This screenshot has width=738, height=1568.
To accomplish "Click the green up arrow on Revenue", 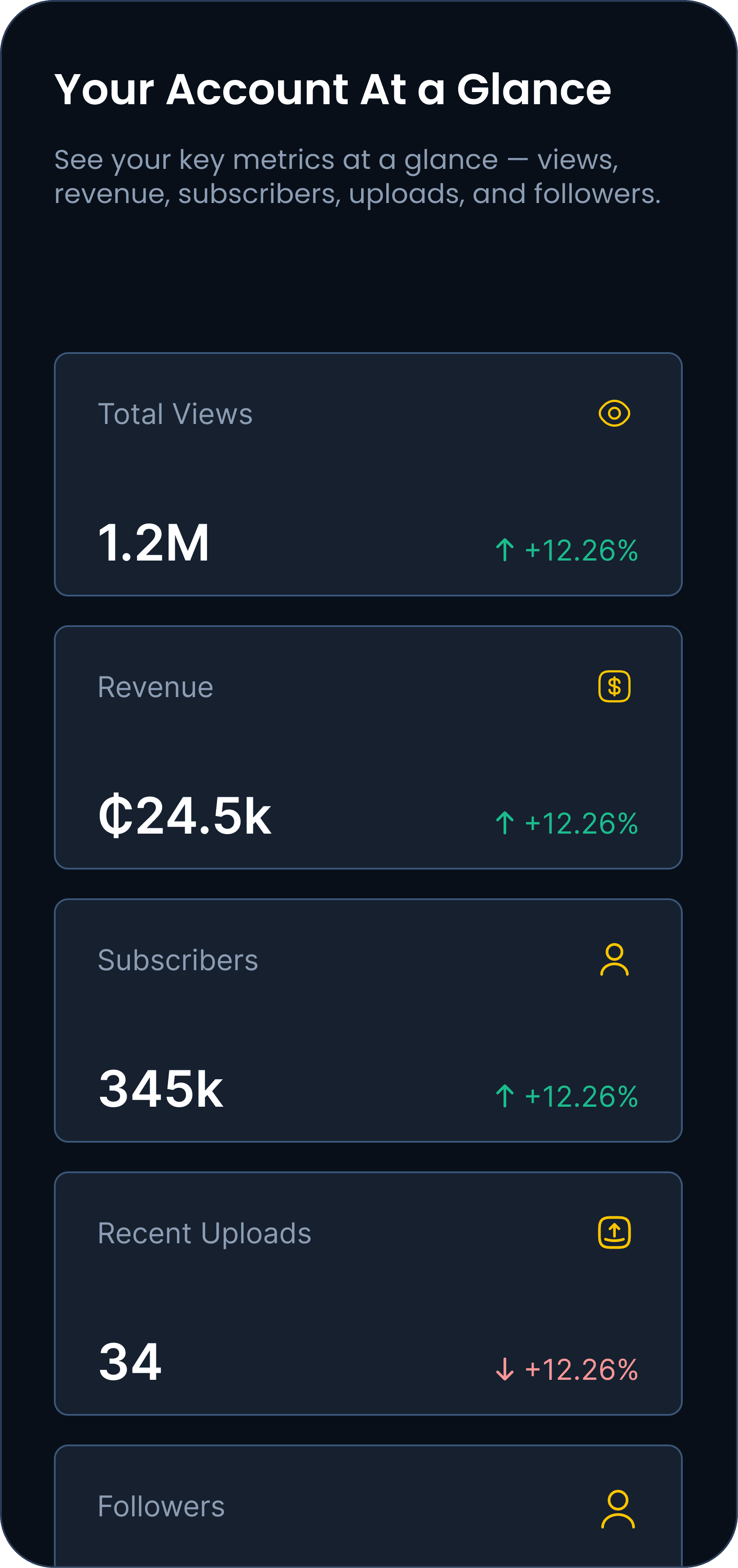I will (x=505, y=823).
